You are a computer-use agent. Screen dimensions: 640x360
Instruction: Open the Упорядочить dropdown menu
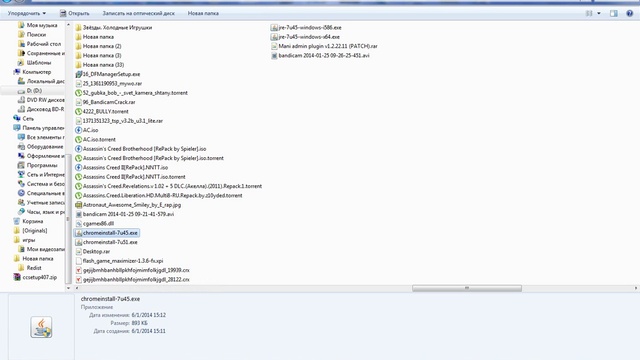[x=27, y=13]
